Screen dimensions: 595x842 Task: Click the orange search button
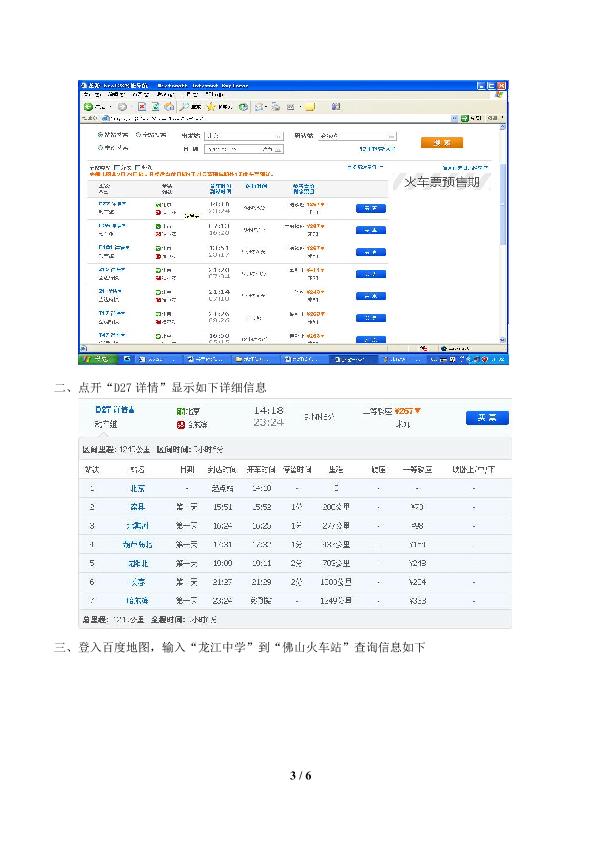click(x=441, y=143)
